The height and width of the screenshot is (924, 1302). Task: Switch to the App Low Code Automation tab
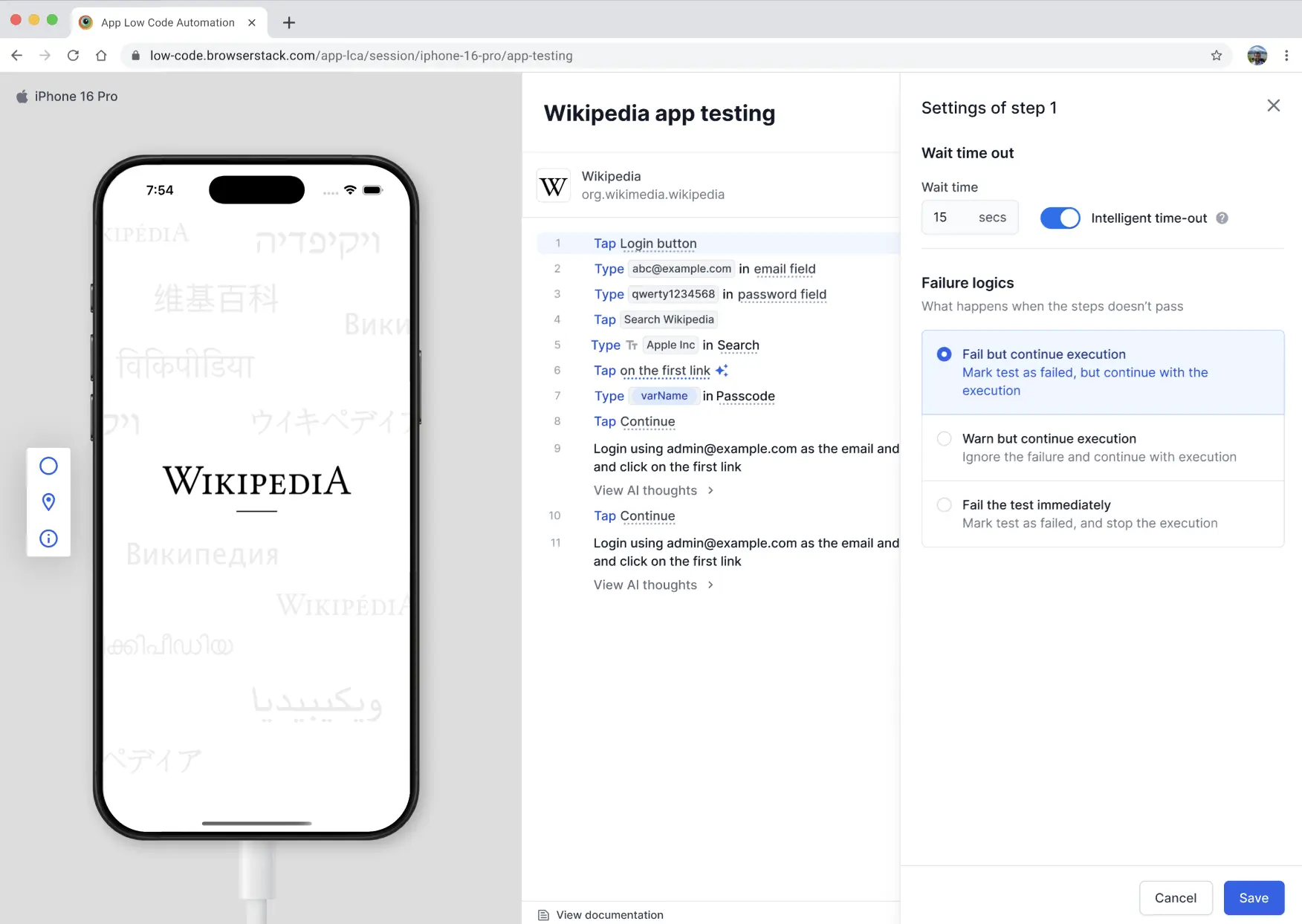pyautogui.click(x=167, y=22)
